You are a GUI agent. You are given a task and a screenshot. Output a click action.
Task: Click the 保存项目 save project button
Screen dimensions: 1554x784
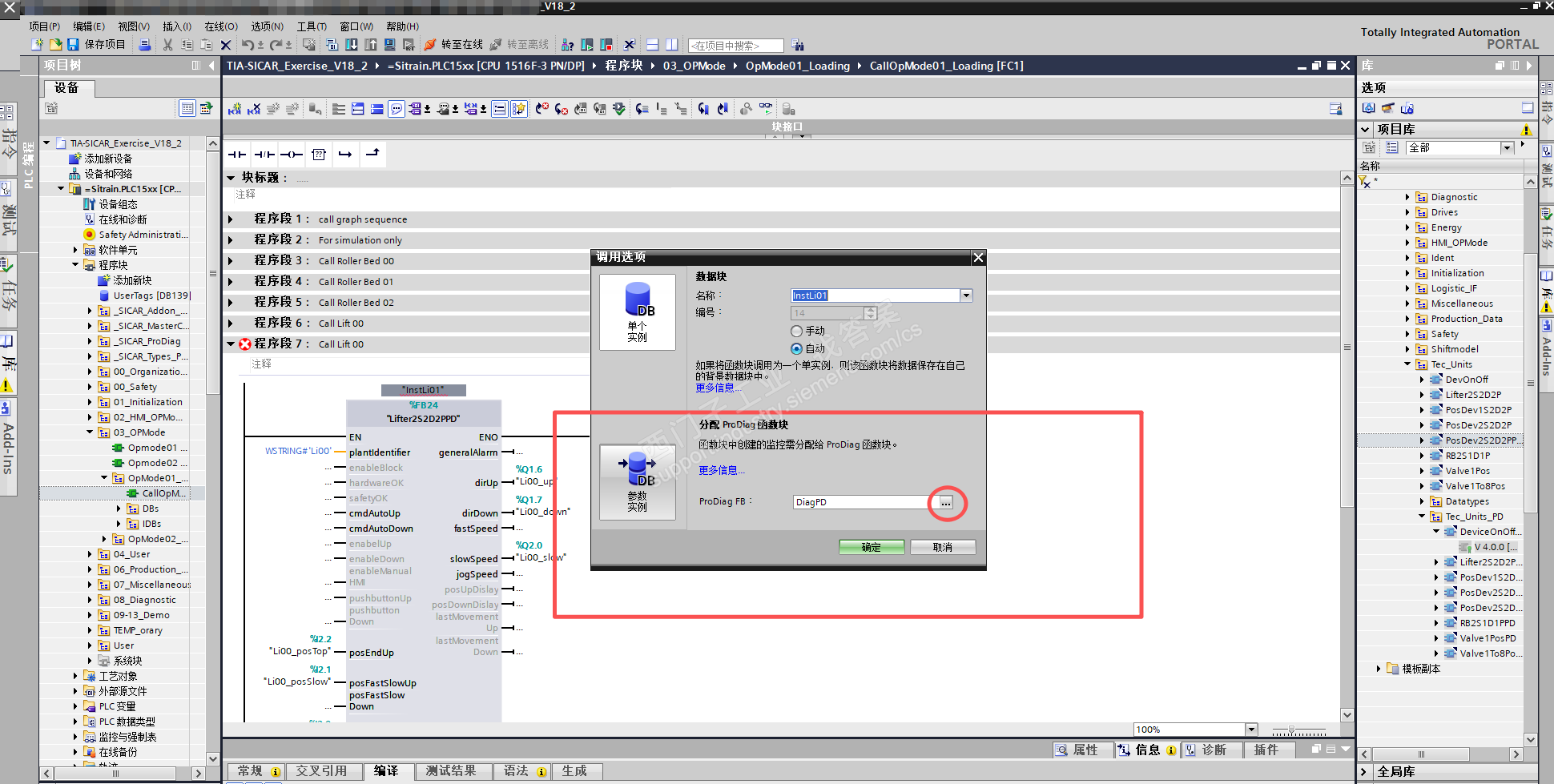tap(96, 45)
